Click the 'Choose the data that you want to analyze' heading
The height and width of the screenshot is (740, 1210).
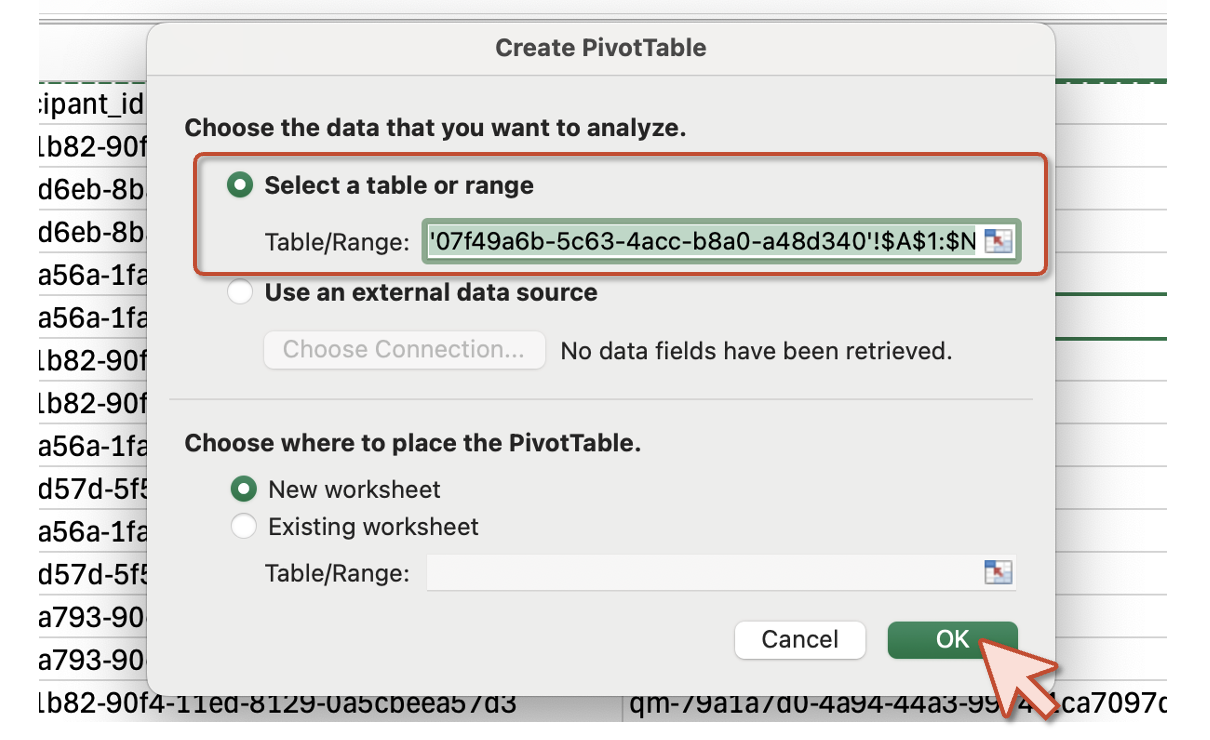[x=433, y=128]
